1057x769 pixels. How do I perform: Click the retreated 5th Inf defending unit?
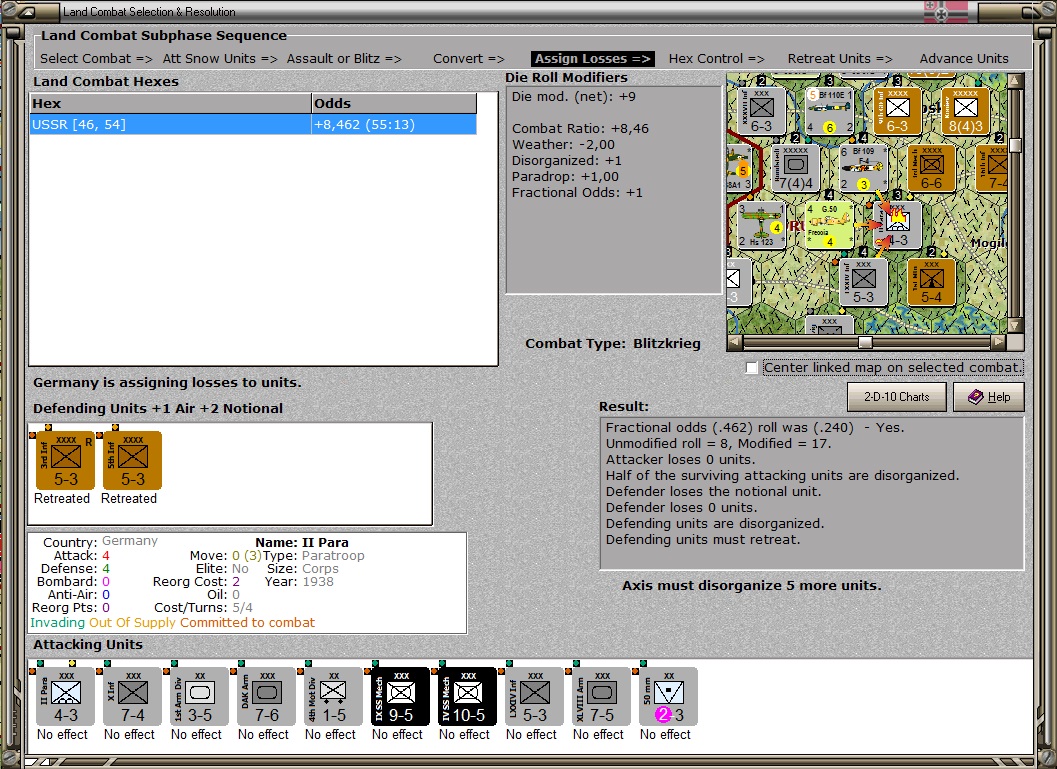pyautogui.click(x=132, y=460)
